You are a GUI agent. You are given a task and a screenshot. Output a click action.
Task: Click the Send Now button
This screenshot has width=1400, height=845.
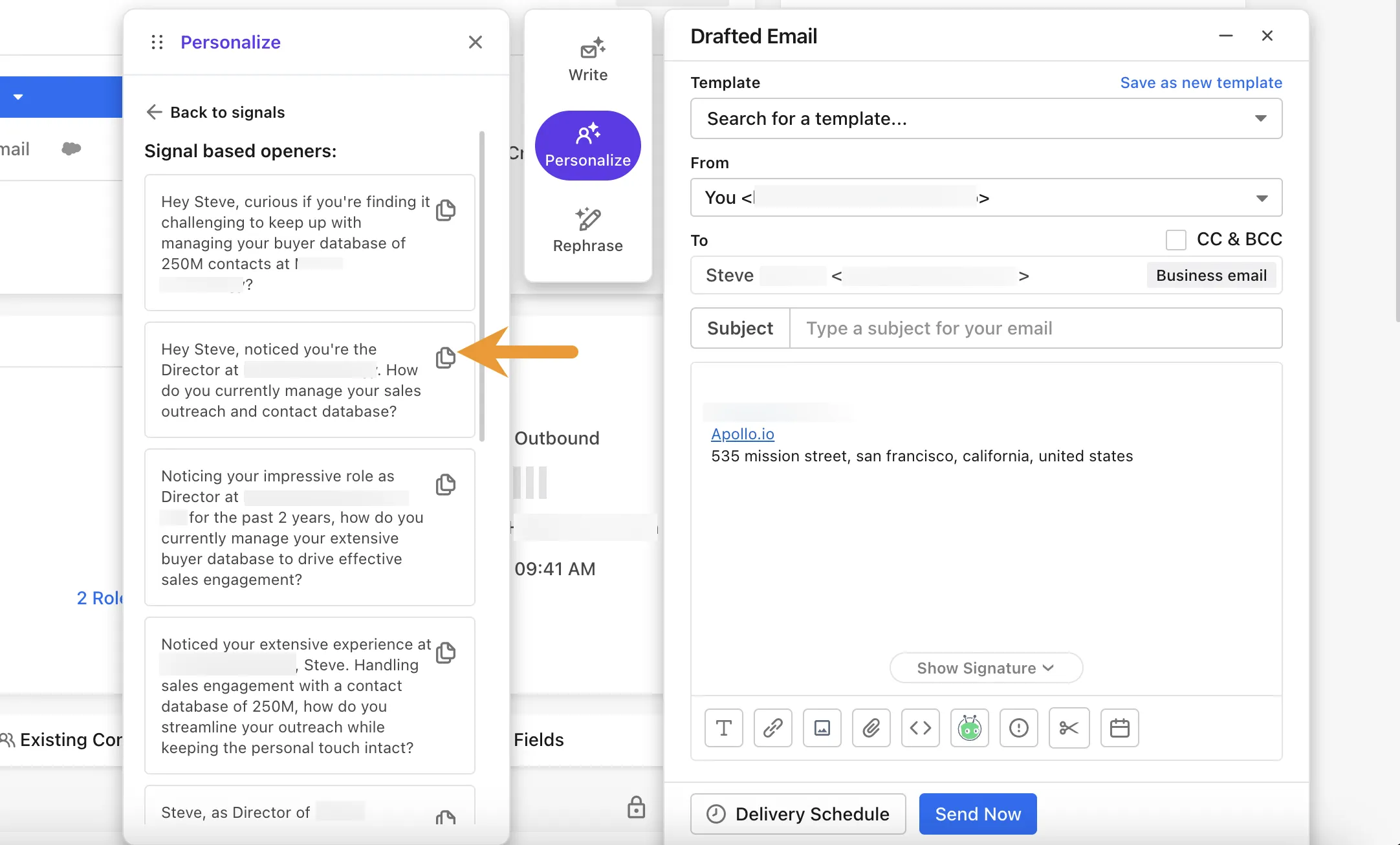coord(977,813)
